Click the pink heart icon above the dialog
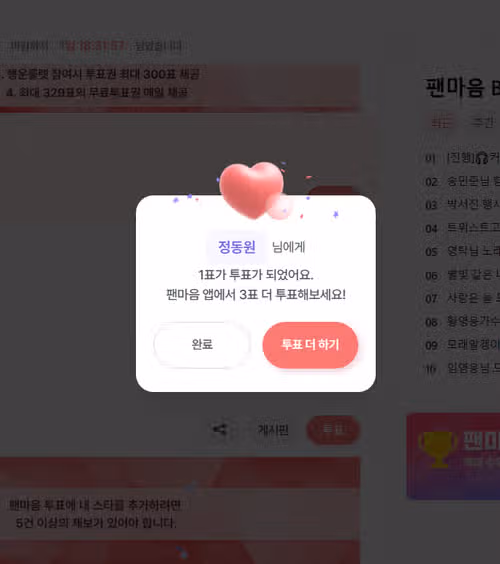Image resolution: width=500 pixels, height=564 pixels. (x=251, y=190)
